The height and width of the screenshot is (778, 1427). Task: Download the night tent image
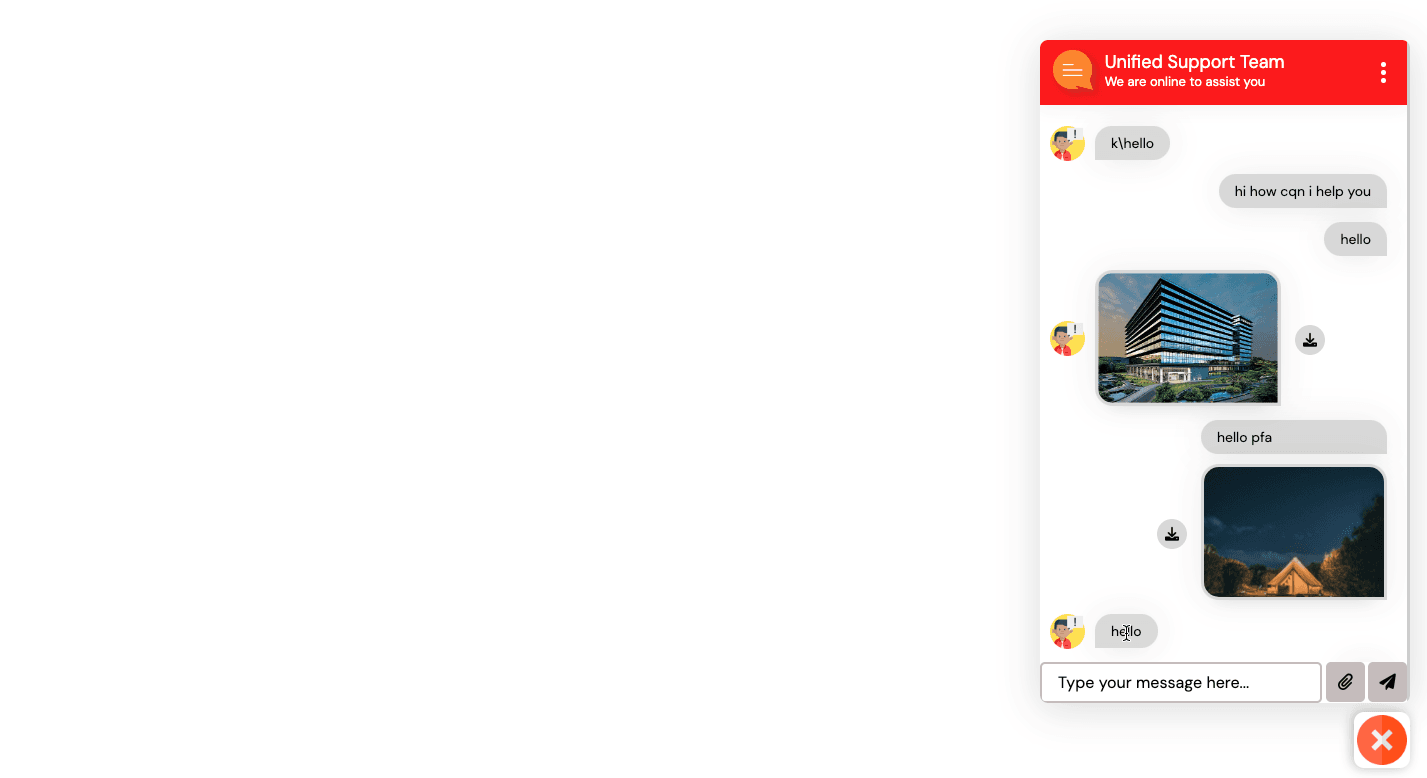click(1172, 534)
